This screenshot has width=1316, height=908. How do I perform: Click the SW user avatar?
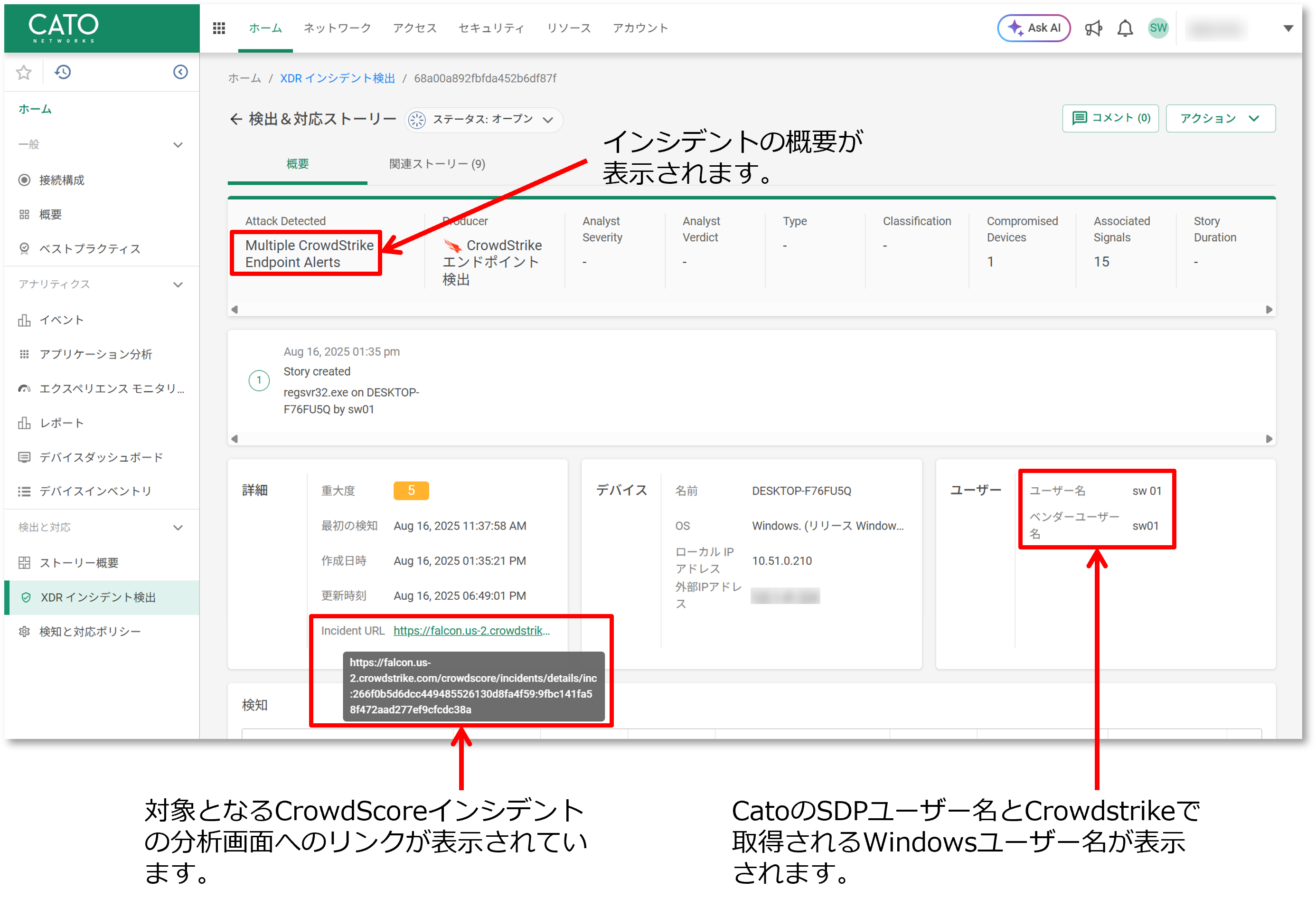(1157, 28)
